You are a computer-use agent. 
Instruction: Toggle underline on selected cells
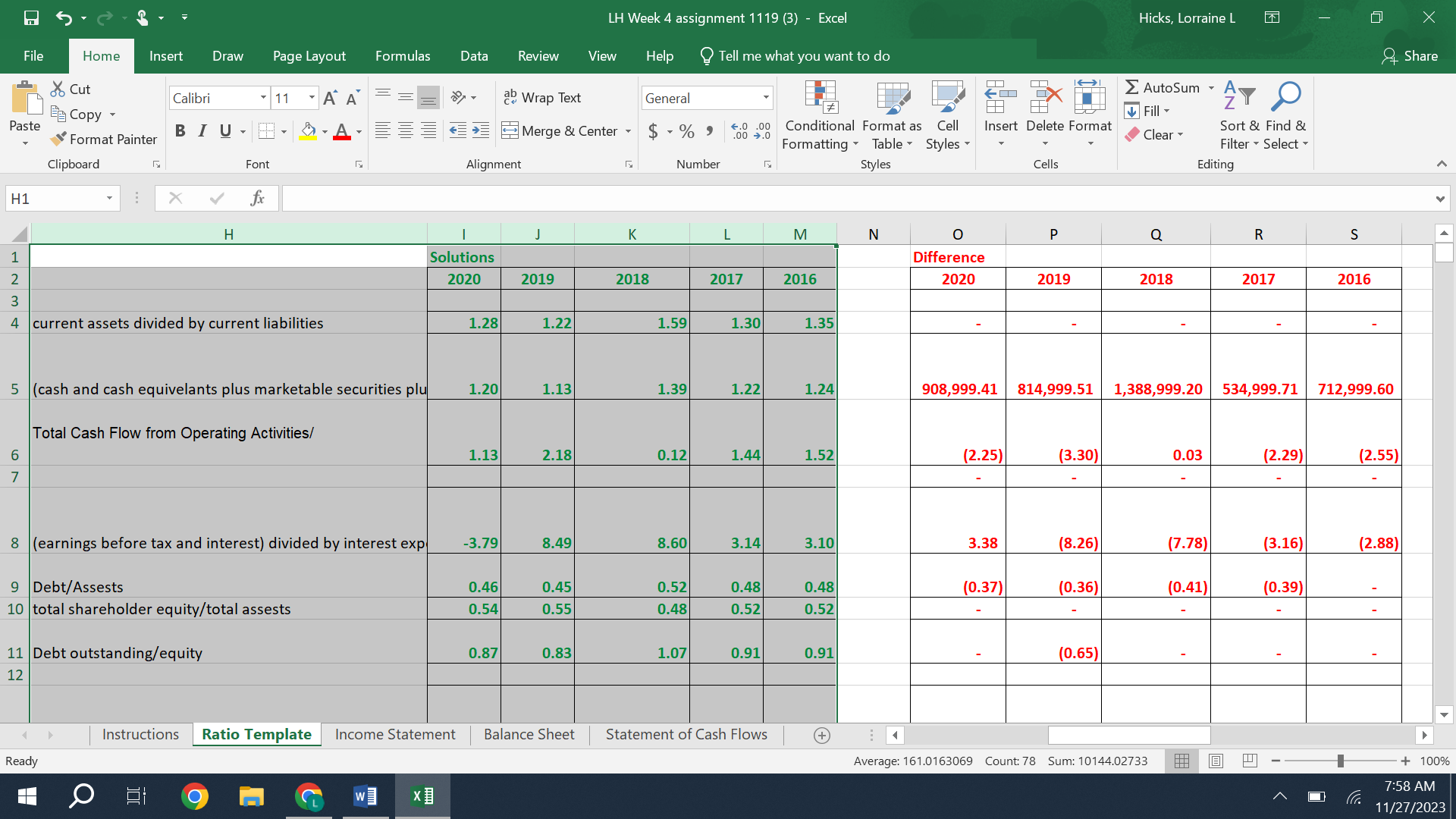pos(224,130)
